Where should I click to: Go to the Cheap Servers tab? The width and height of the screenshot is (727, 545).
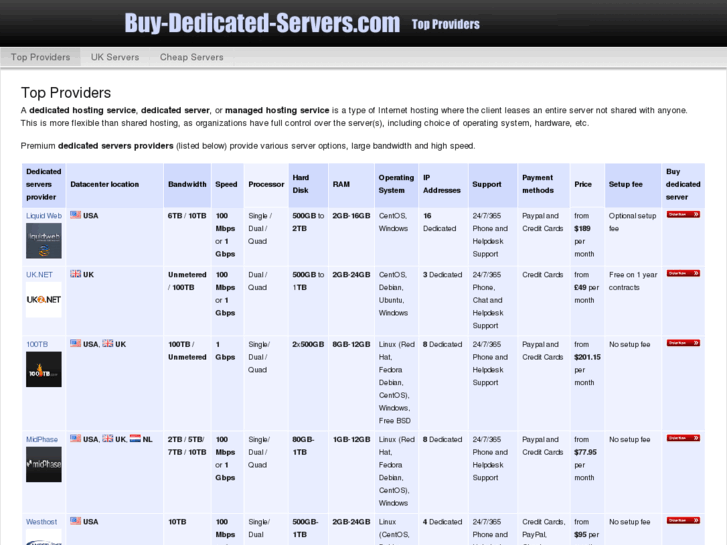(x=191, y=57)
